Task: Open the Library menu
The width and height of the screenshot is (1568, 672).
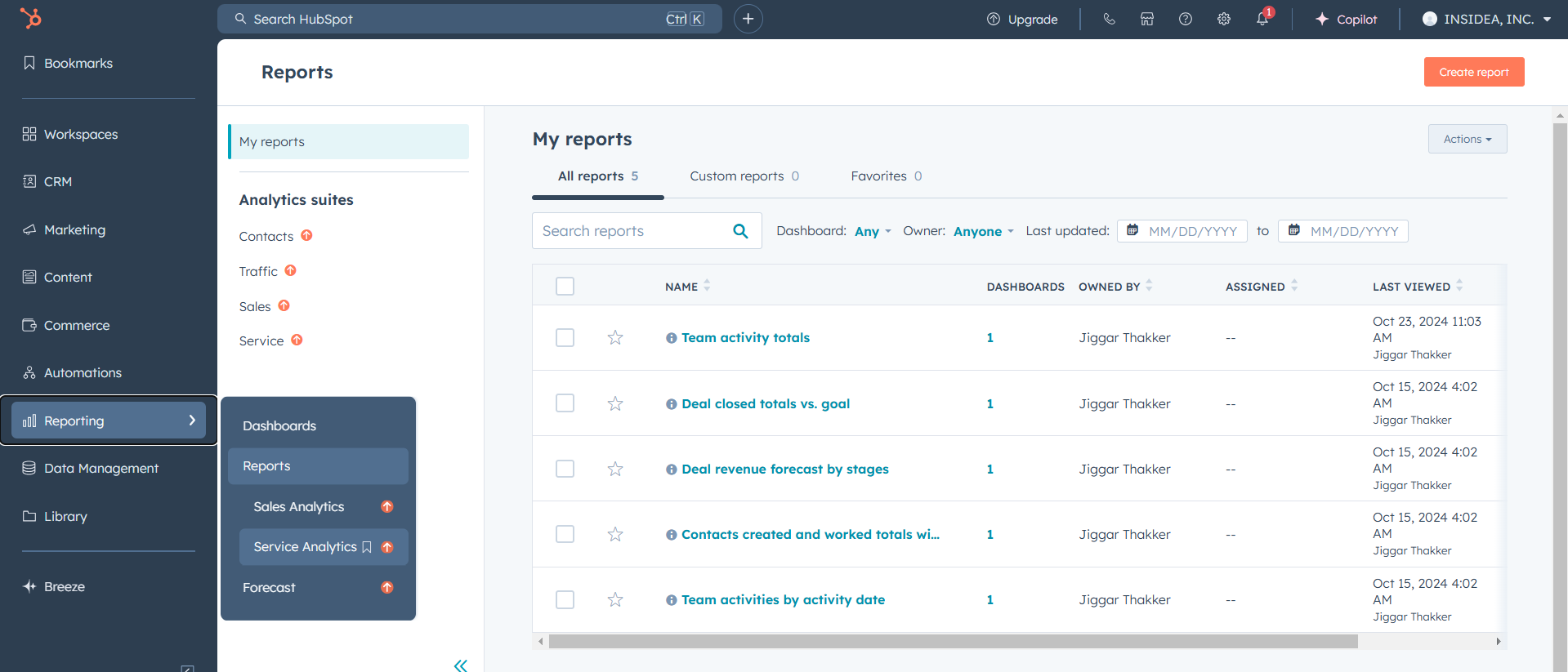Action: click(55, 516)
